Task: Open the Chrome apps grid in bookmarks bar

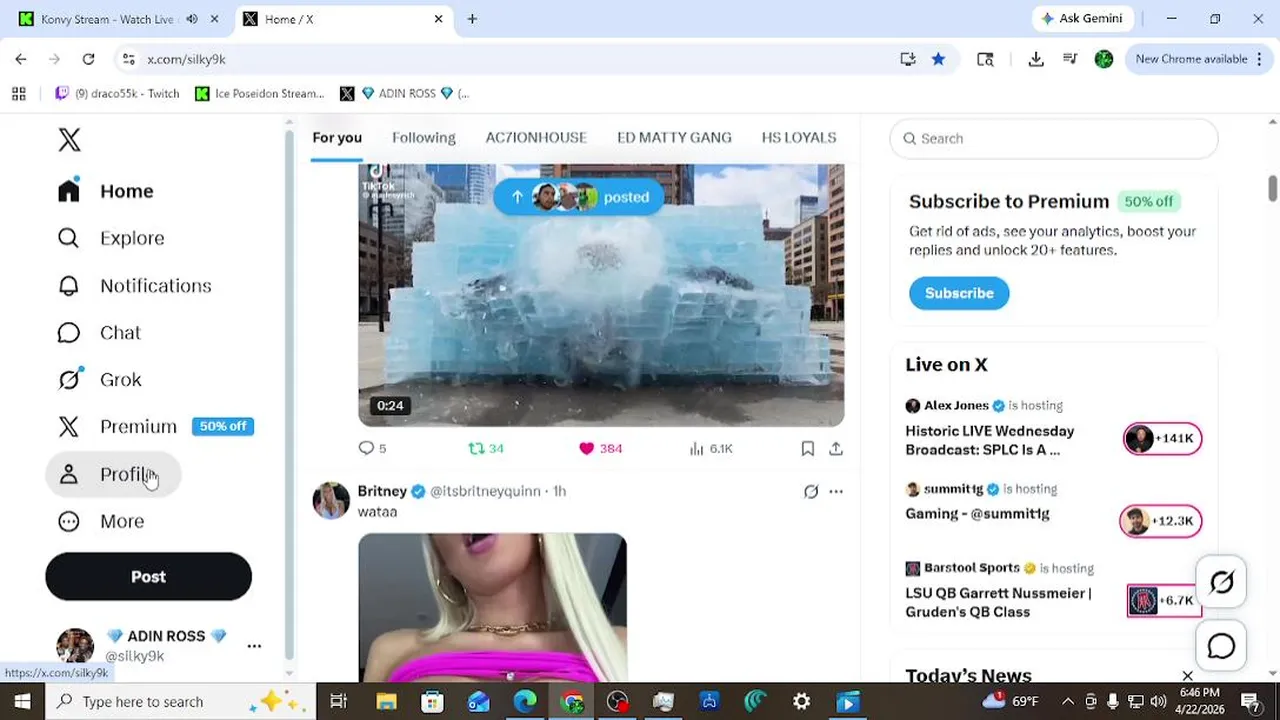Action: (x=18, y=93)
